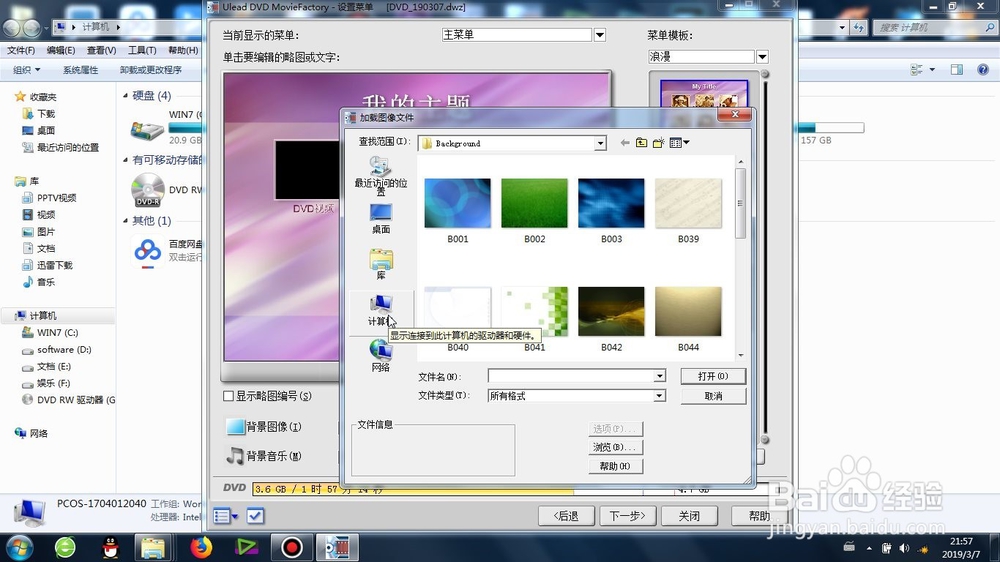Launch Firefox from taskbar

point(201,547)
